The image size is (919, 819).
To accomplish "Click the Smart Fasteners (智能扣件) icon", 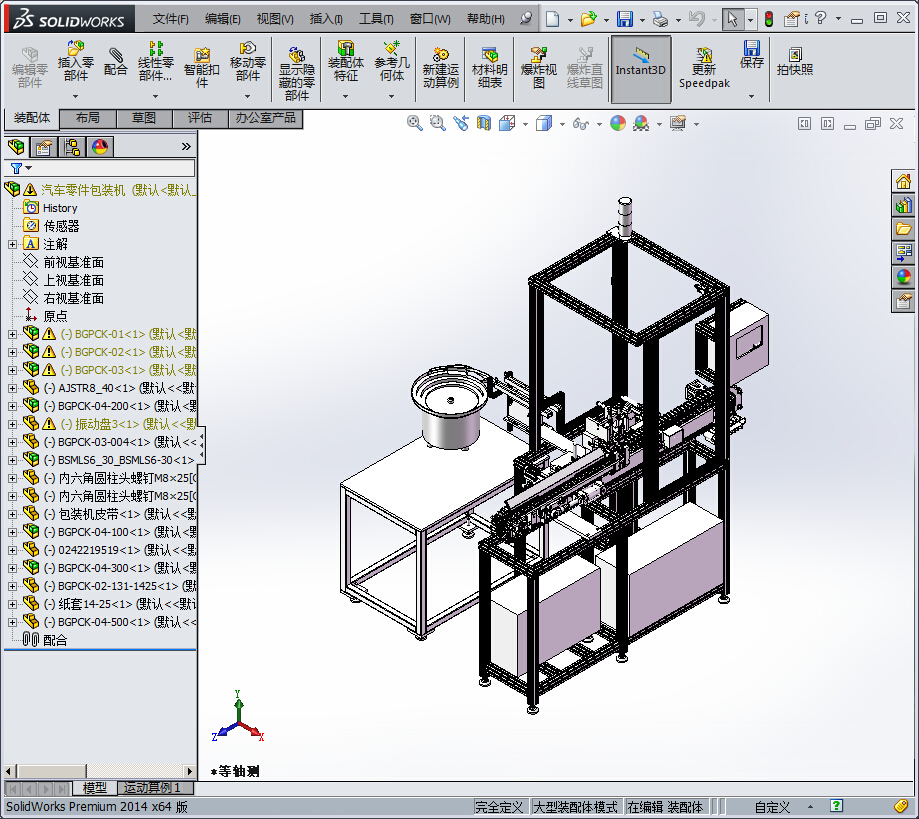I will 201,68.
